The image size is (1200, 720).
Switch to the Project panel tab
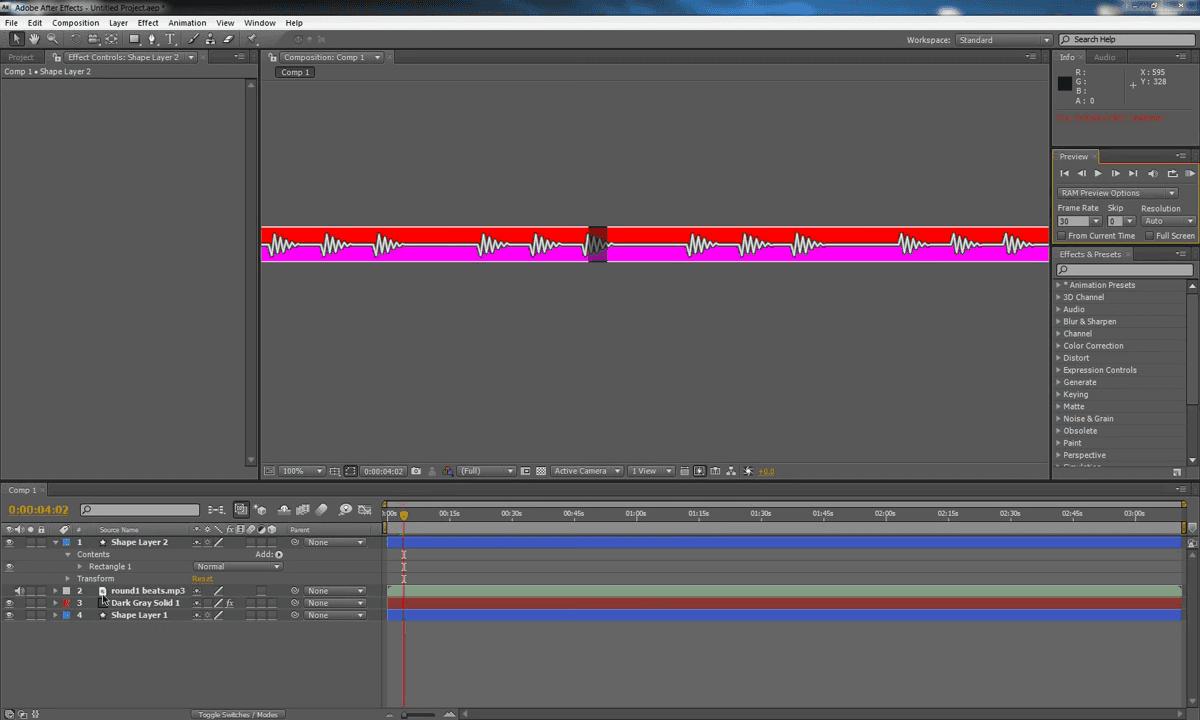click(x=21, y=57)
